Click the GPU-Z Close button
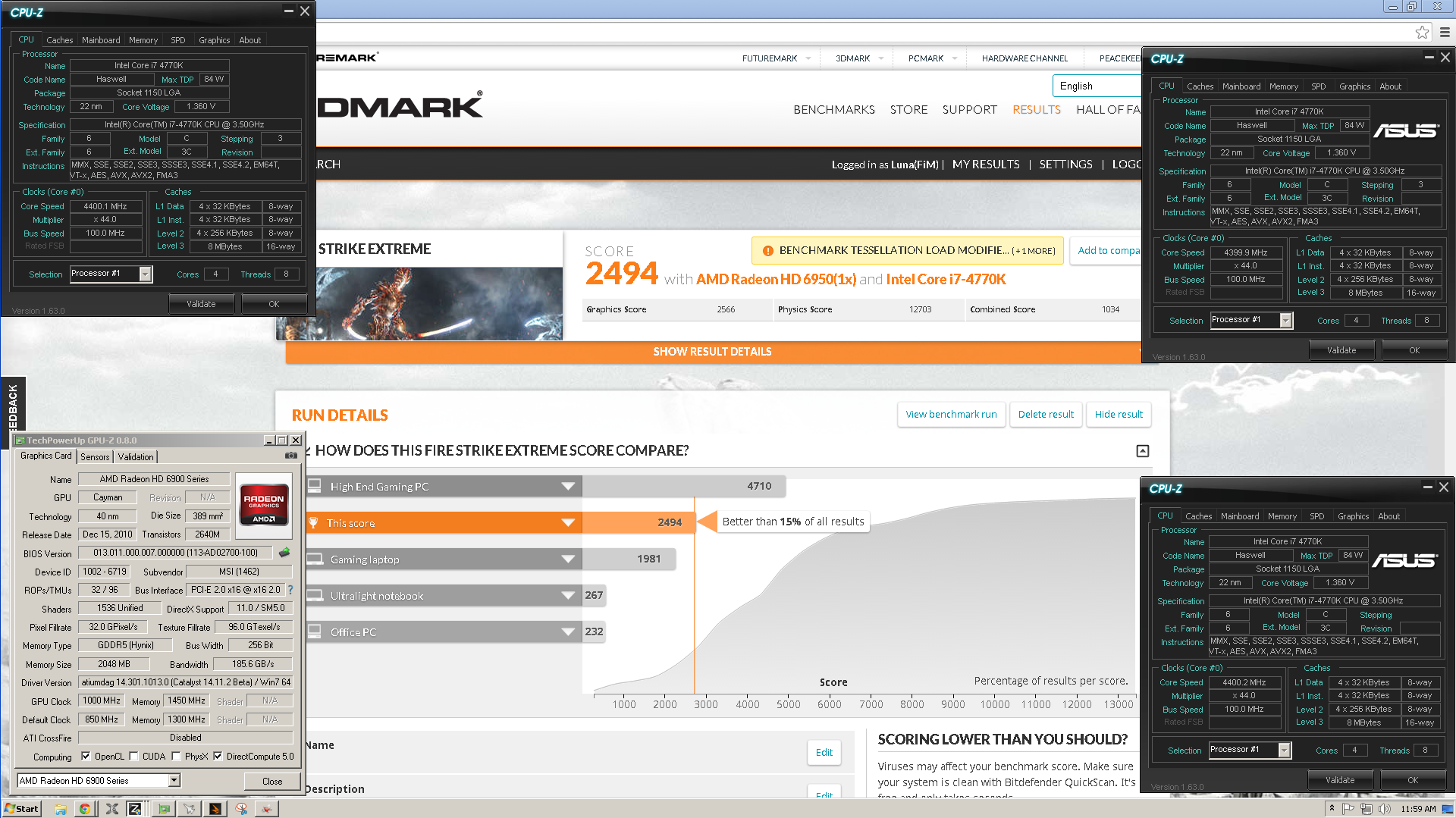Viewport: 1456px width, 818px height. [x=272, y=782]
